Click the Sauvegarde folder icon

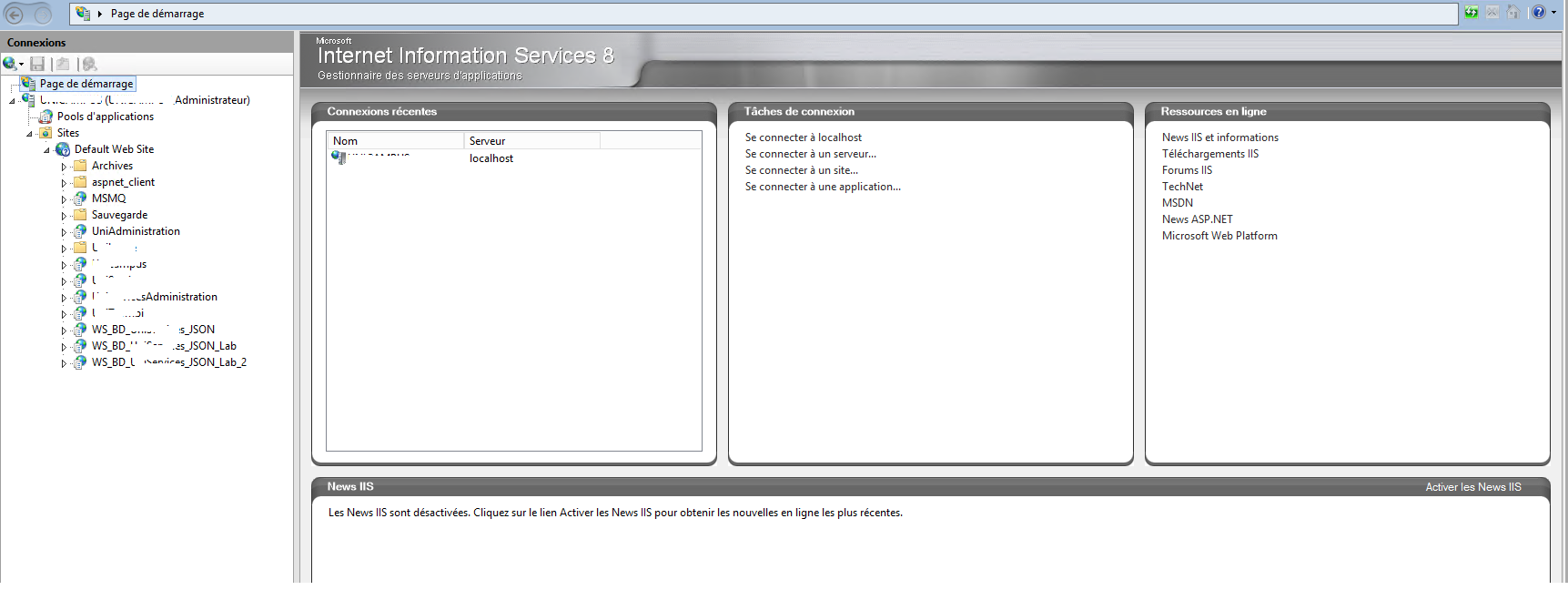80,215
